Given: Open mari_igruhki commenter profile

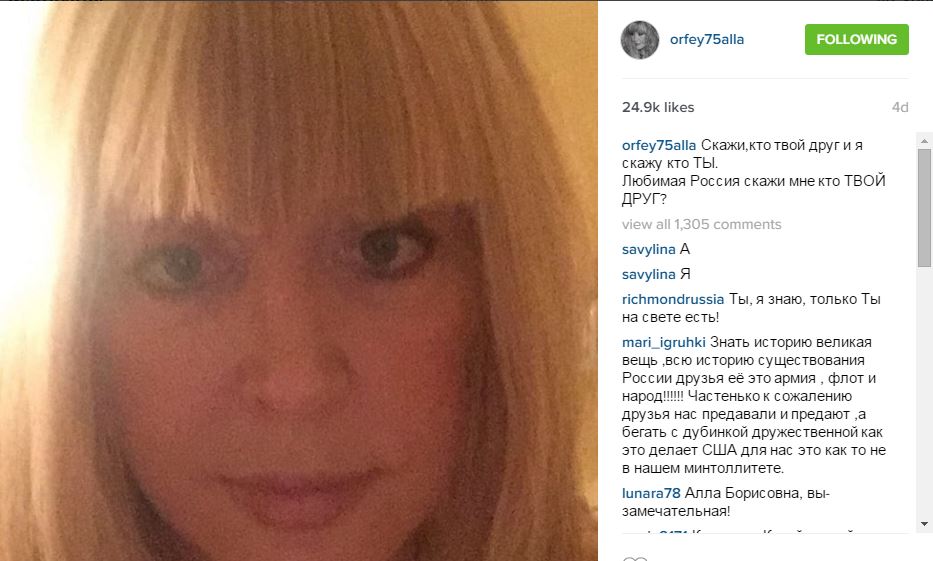Looking at the screenshot, I should pos(663,343).
